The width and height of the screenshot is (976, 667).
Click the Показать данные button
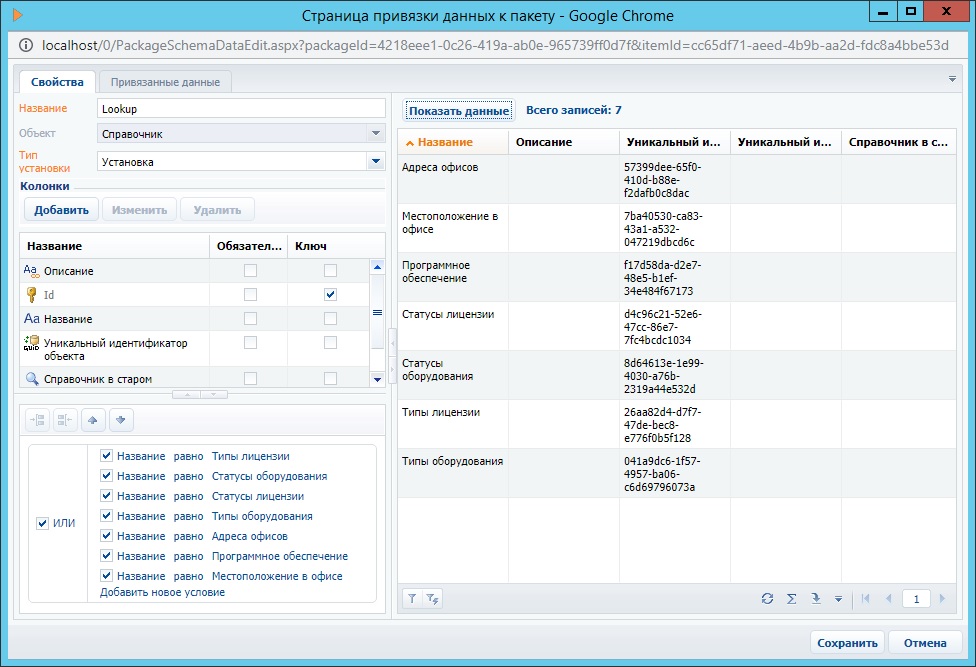pos(459,111)
